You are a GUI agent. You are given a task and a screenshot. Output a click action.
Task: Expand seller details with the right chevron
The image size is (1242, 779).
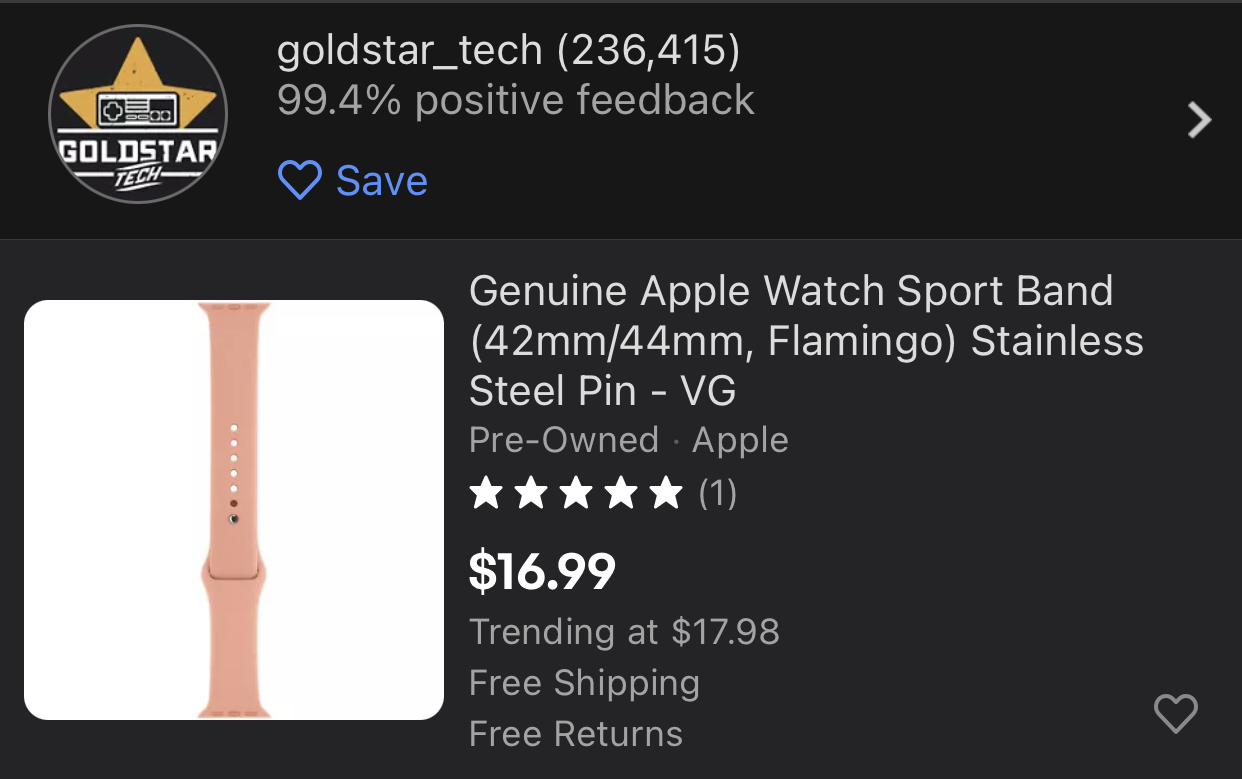coord(1198,120)
